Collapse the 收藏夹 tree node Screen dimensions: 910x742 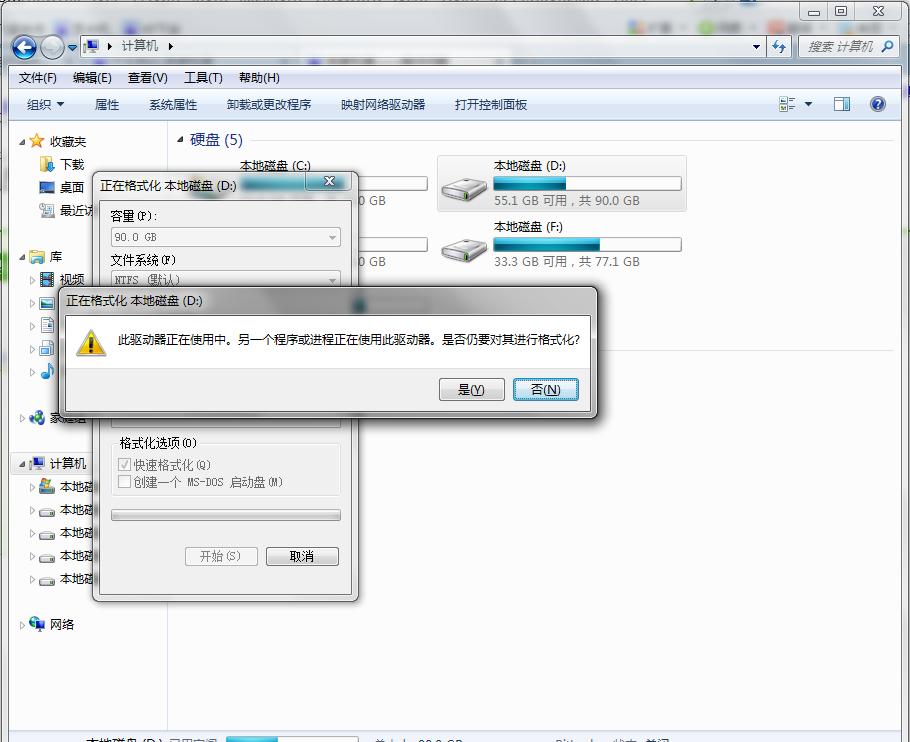[x=22, y=142]
